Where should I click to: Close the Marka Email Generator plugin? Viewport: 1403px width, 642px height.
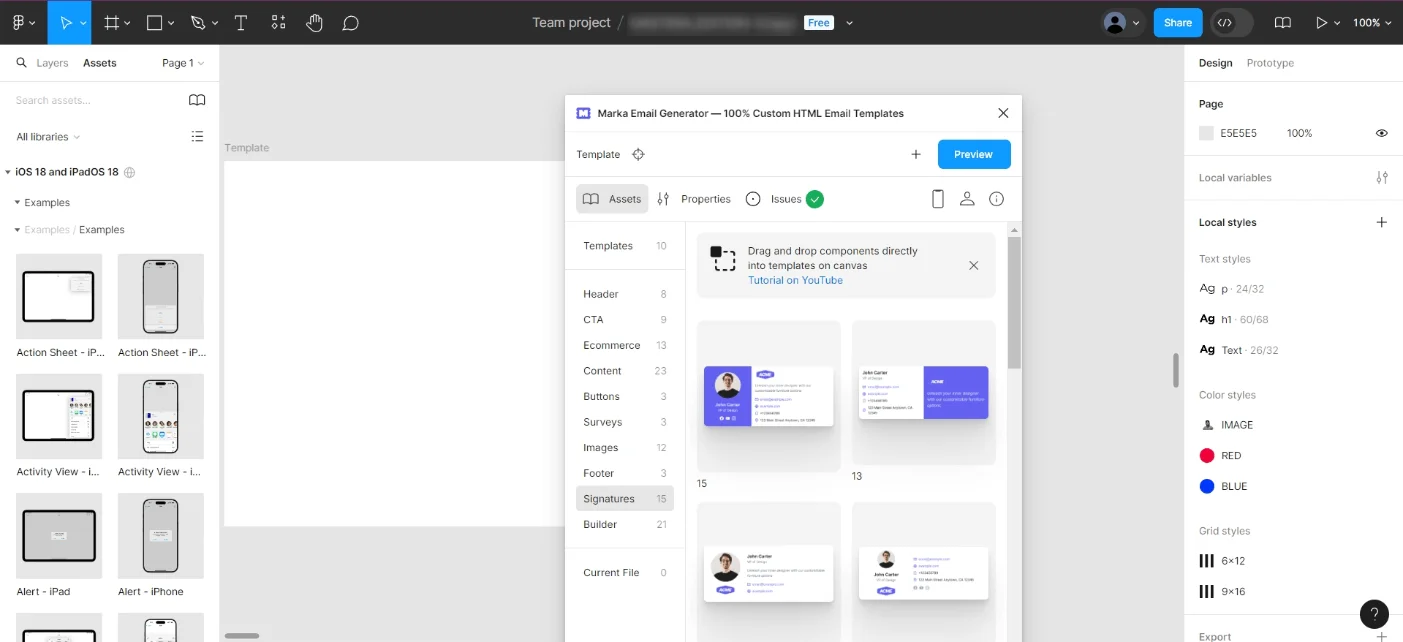(x=1003, y=113)
